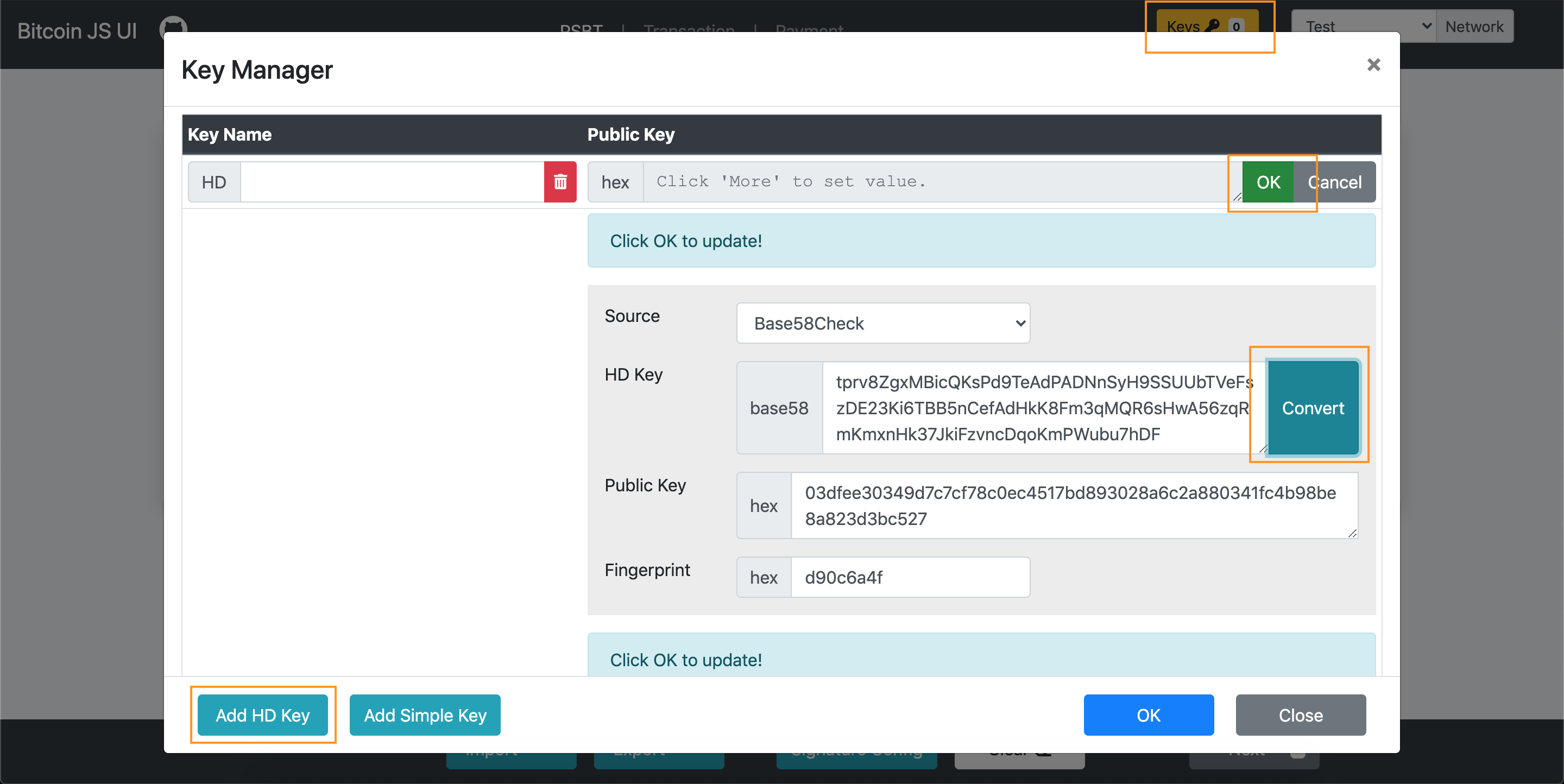1564x784 pixels.
Task: Focus the HD key name input field
Action: tap(392, 182)
